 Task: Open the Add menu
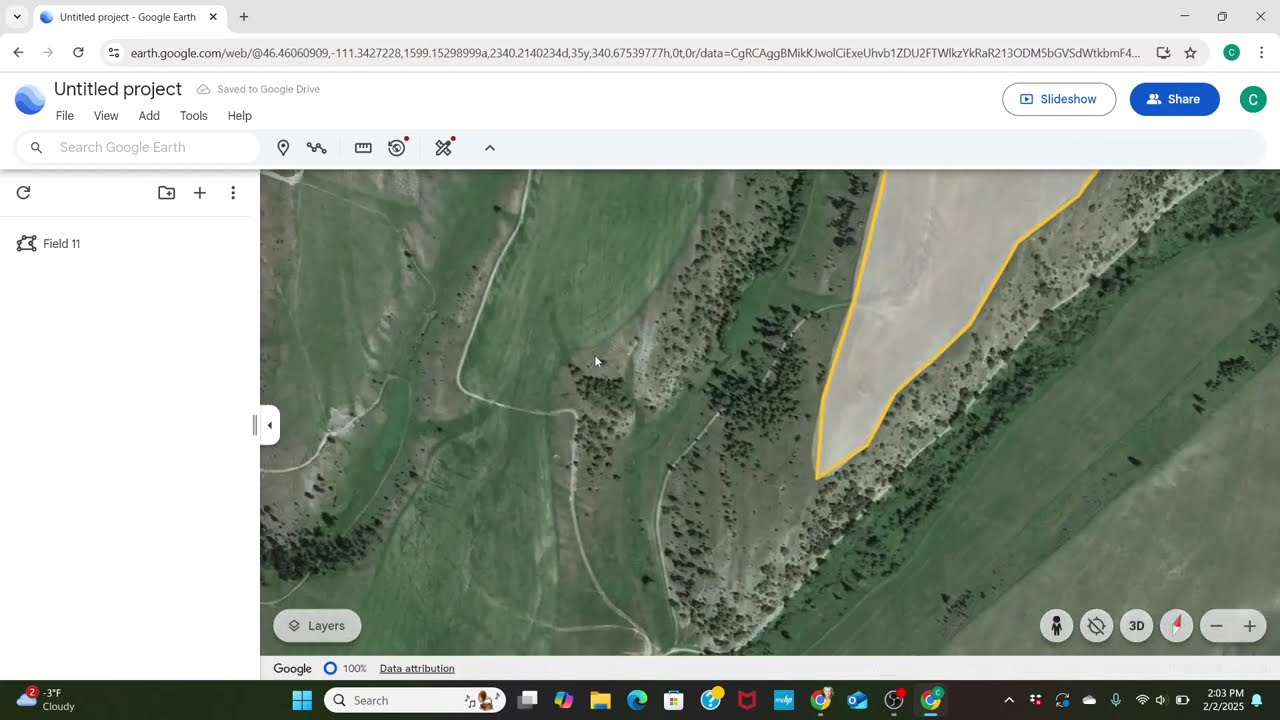point(149,116)
